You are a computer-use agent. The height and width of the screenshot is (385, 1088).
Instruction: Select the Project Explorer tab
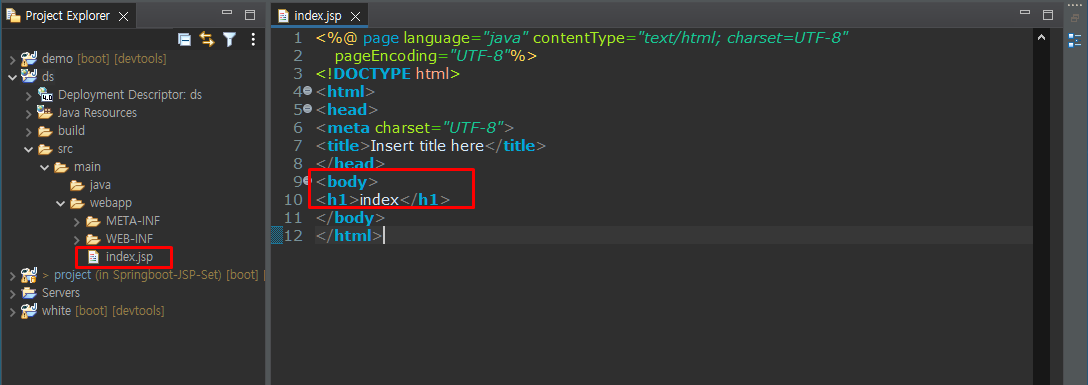point(68,16)
